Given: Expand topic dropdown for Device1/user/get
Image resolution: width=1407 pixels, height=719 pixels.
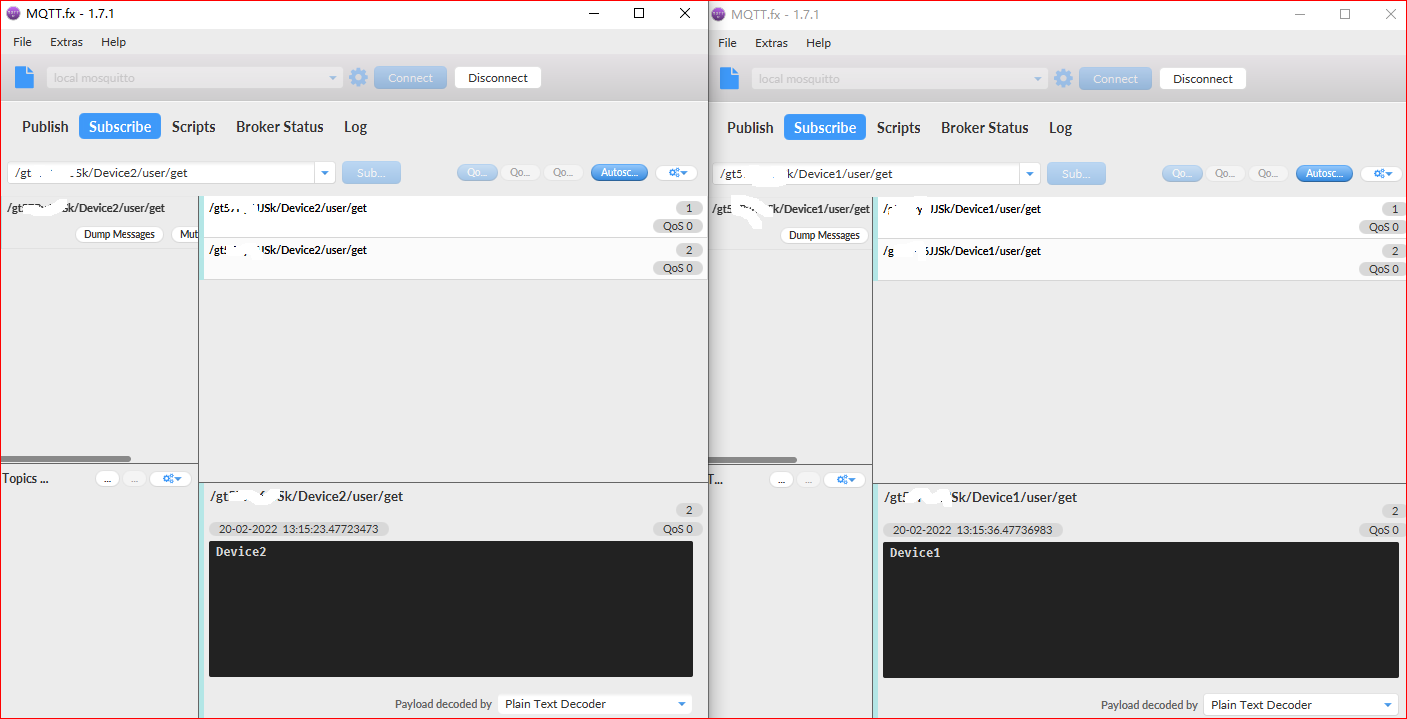Looking at the screenshot, I should (1030, 174).
